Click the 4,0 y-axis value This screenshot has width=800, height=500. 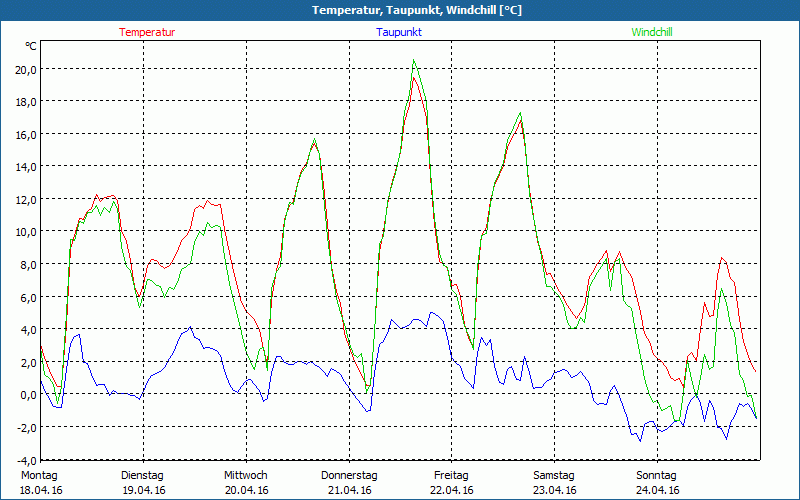[x=29, y=330]
